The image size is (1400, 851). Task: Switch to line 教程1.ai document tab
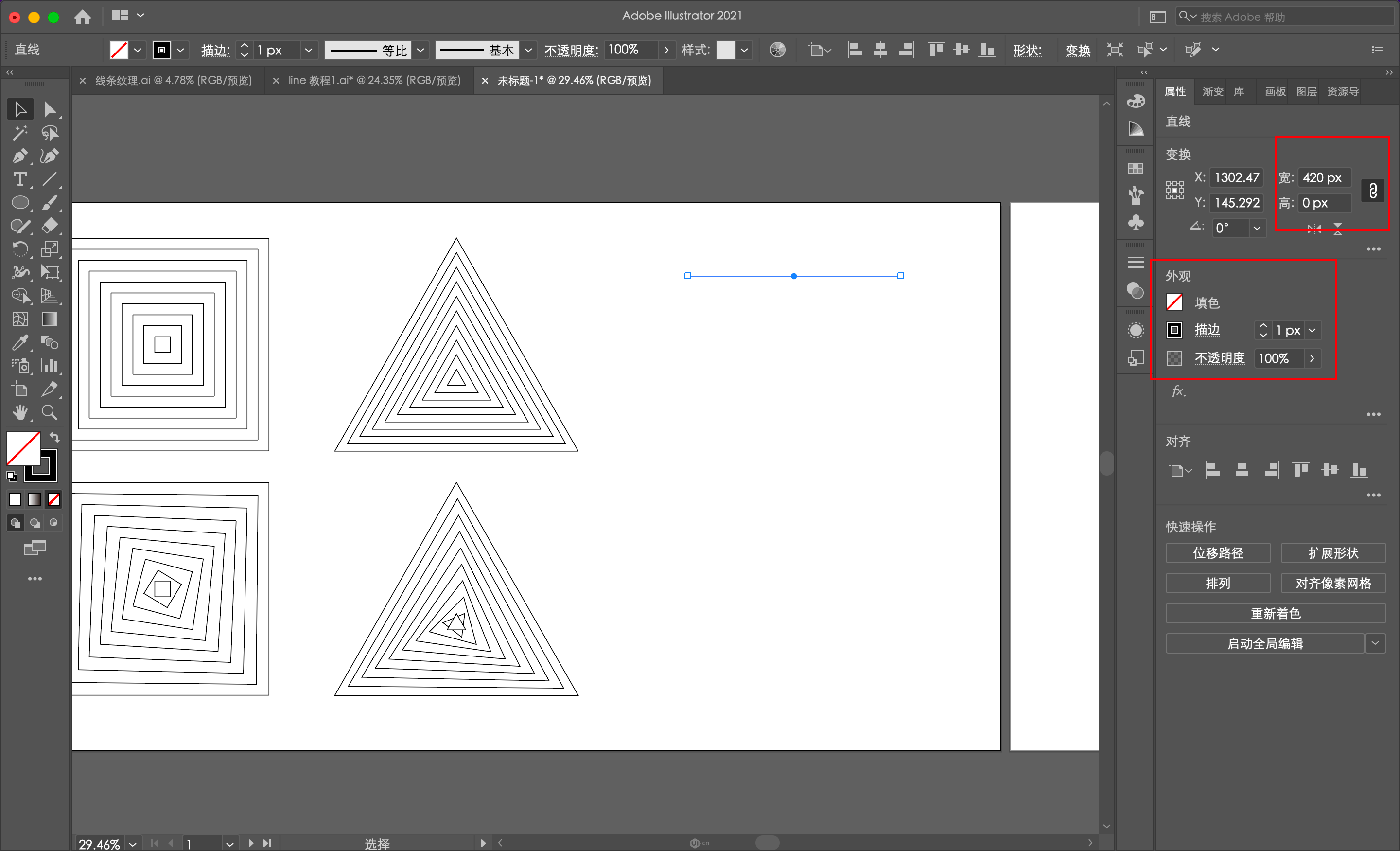tap(374, 80)
